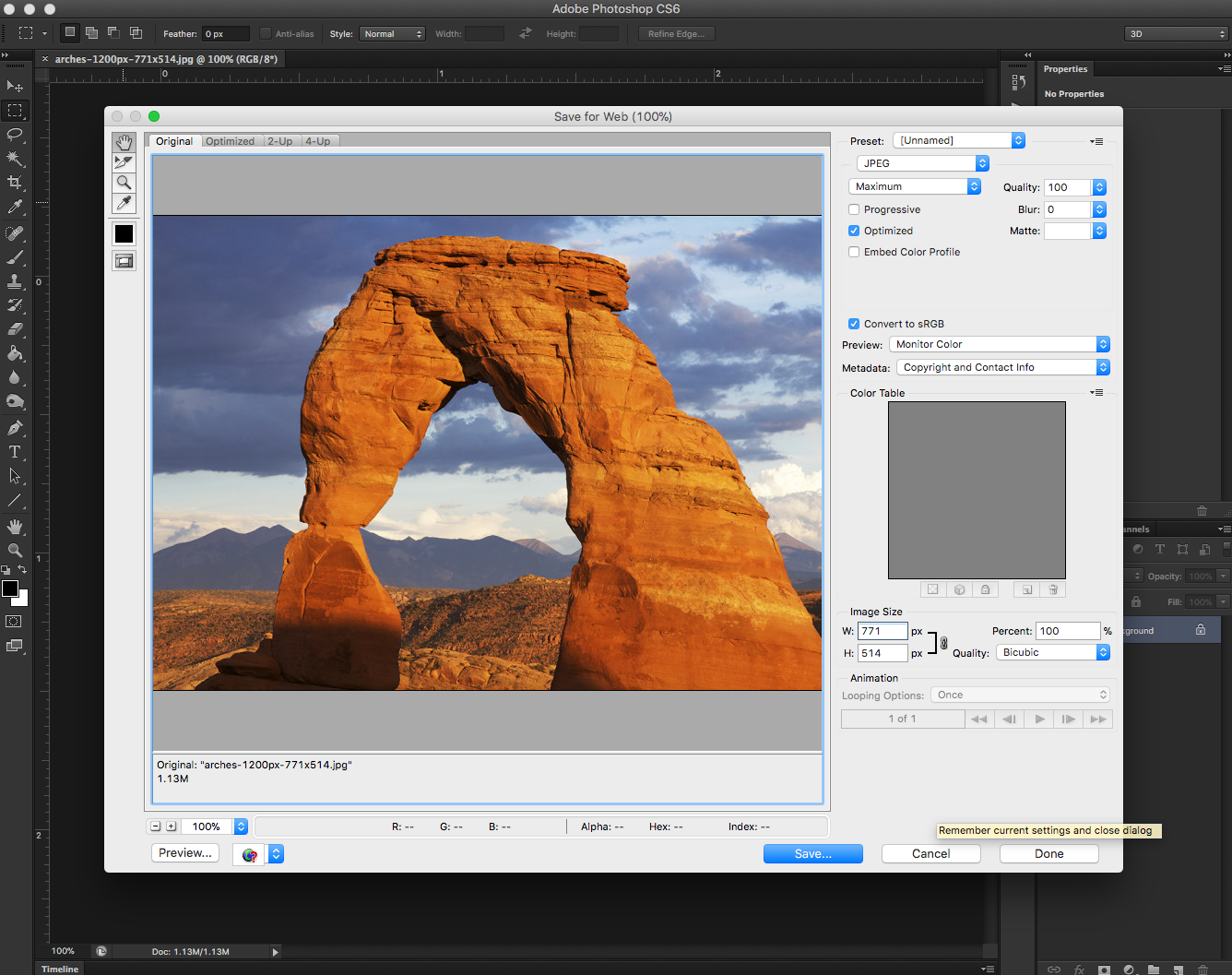Select the Slice Select tool in Save for Web
This screenshot has height=975, width=1232.
[124, 162]
